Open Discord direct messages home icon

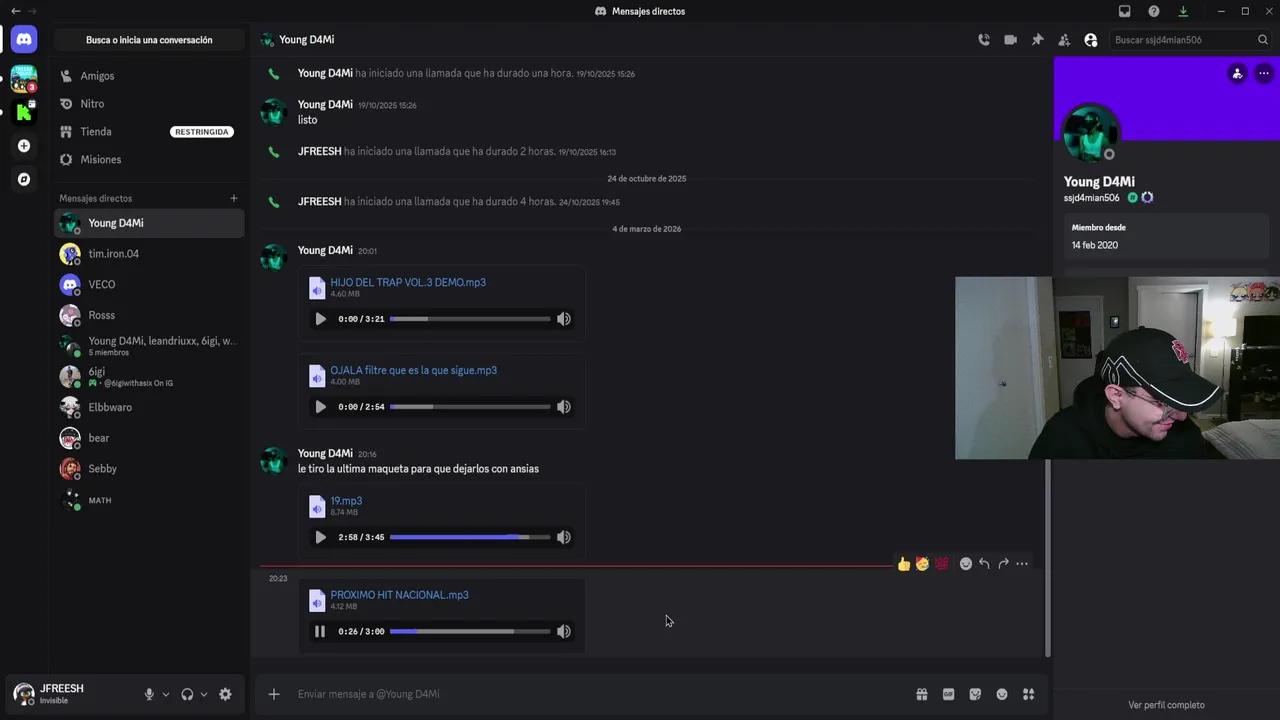[x=24, y=40]
